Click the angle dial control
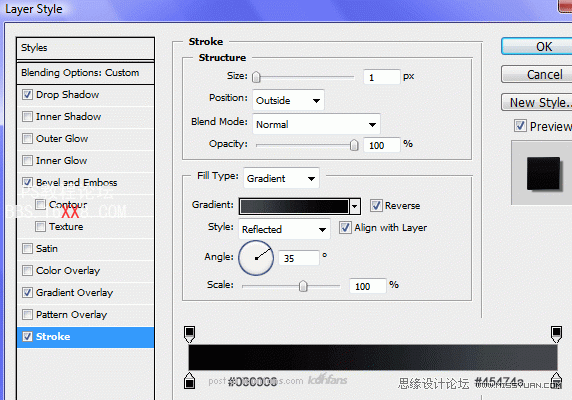The width and height of the screenshot is (572, 400). (256, 258)
